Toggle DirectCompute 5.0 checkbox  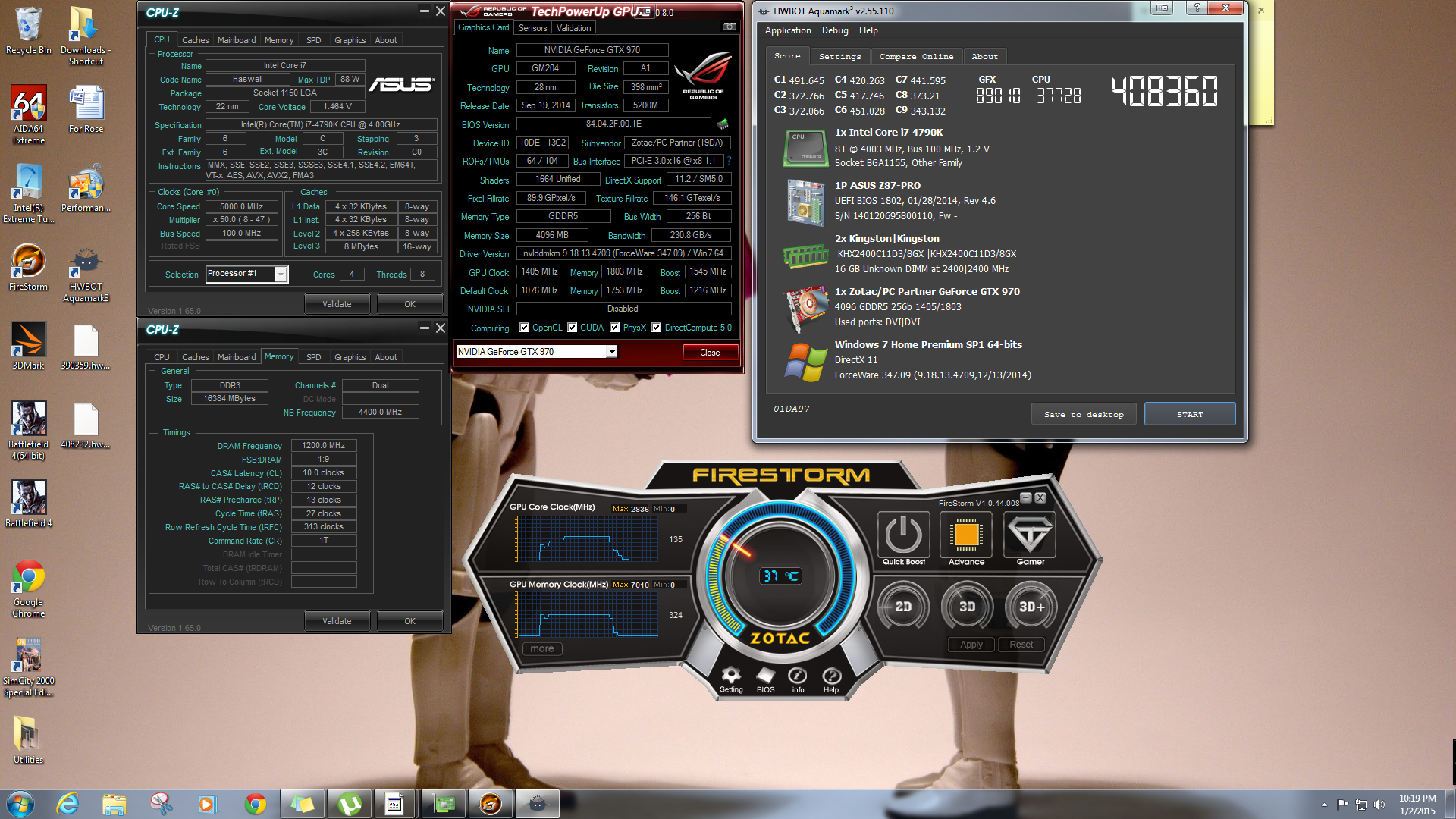tap(657, 328)
